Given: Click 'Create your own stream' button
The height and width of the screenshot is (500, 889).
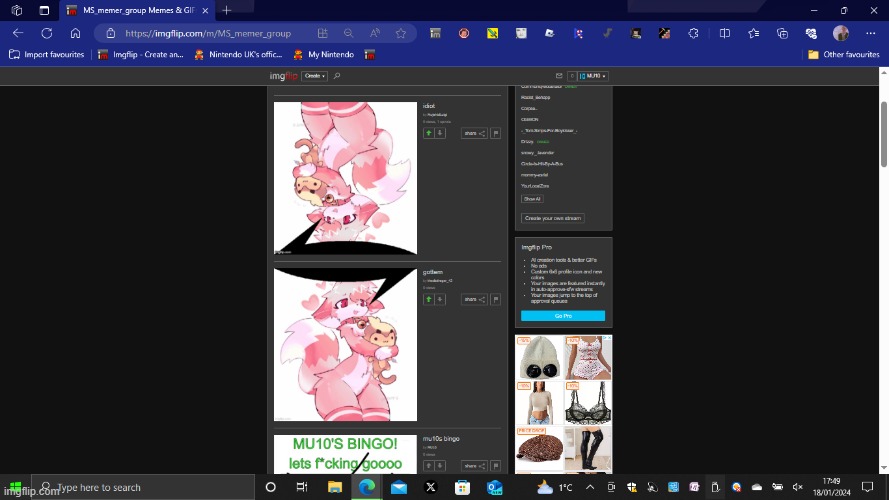Looking at the screenshot, I should [553, 218].
